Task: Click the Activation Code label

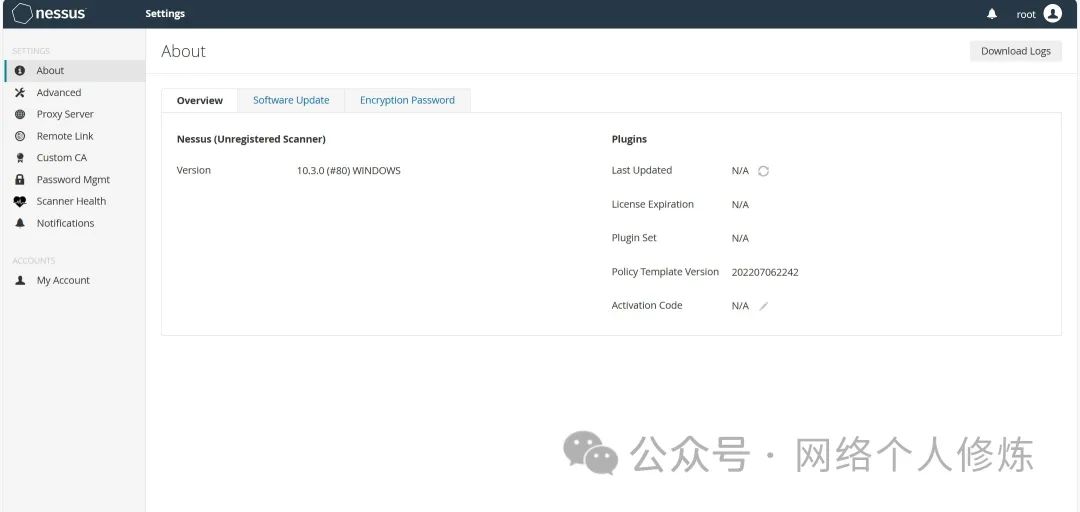Action: 647,305
